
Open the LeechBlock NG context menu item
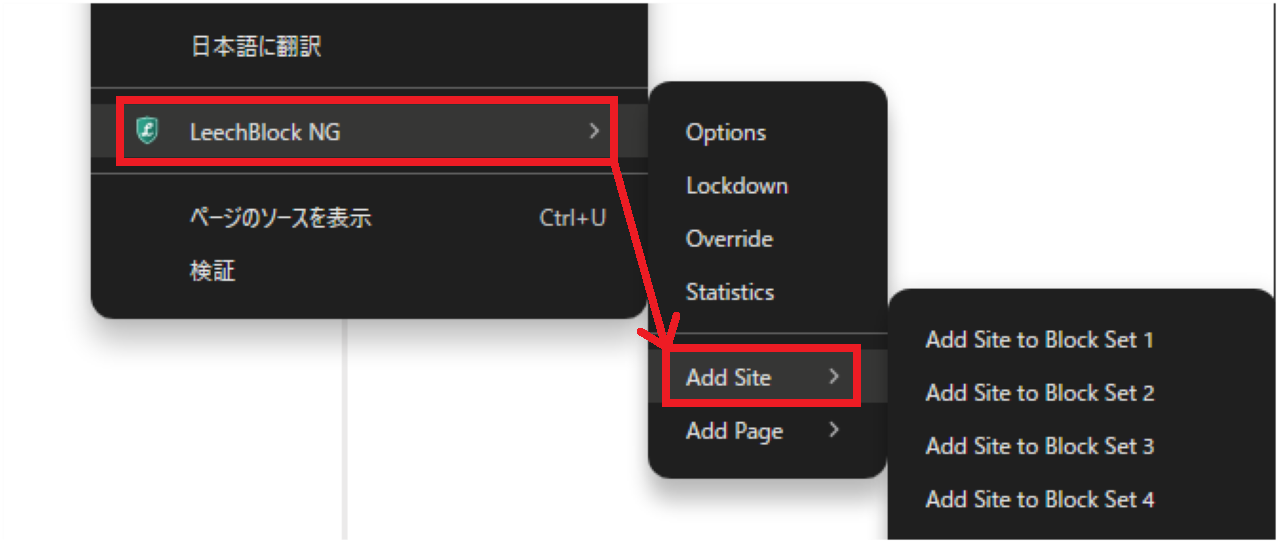[x=265, y=131]
